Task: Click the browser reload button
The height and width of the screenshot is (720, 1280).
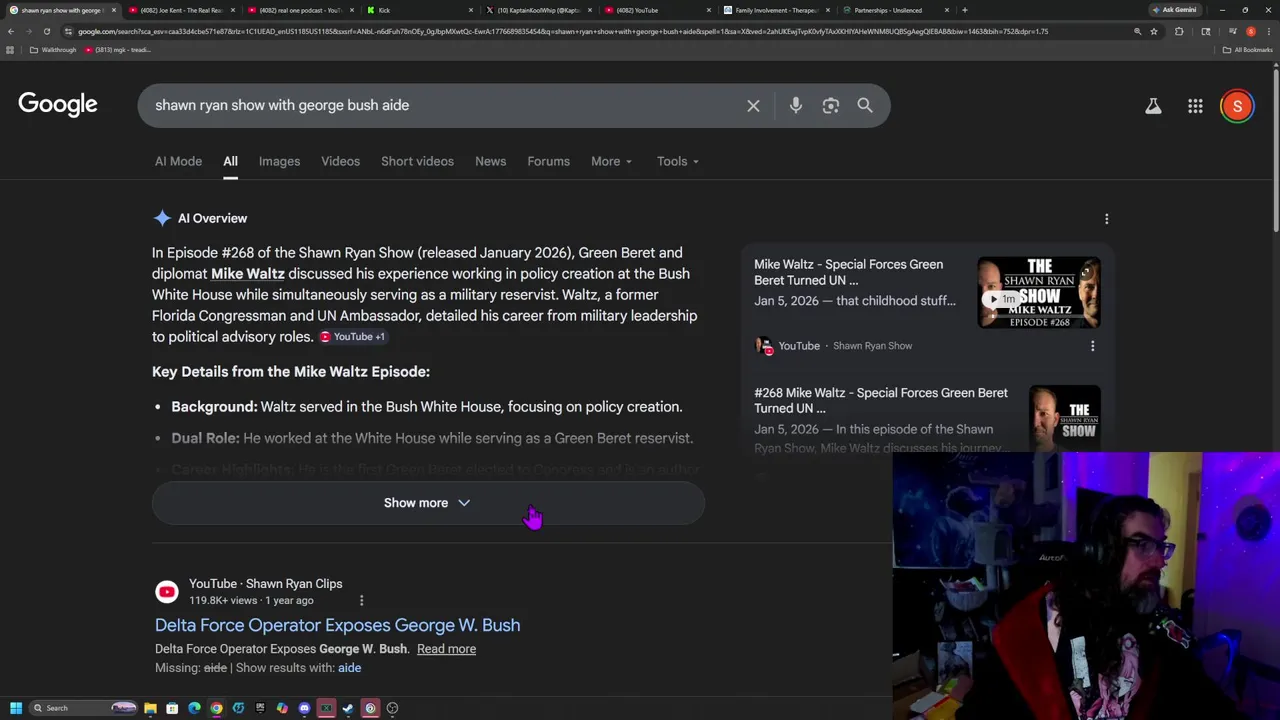Action: 46,31
